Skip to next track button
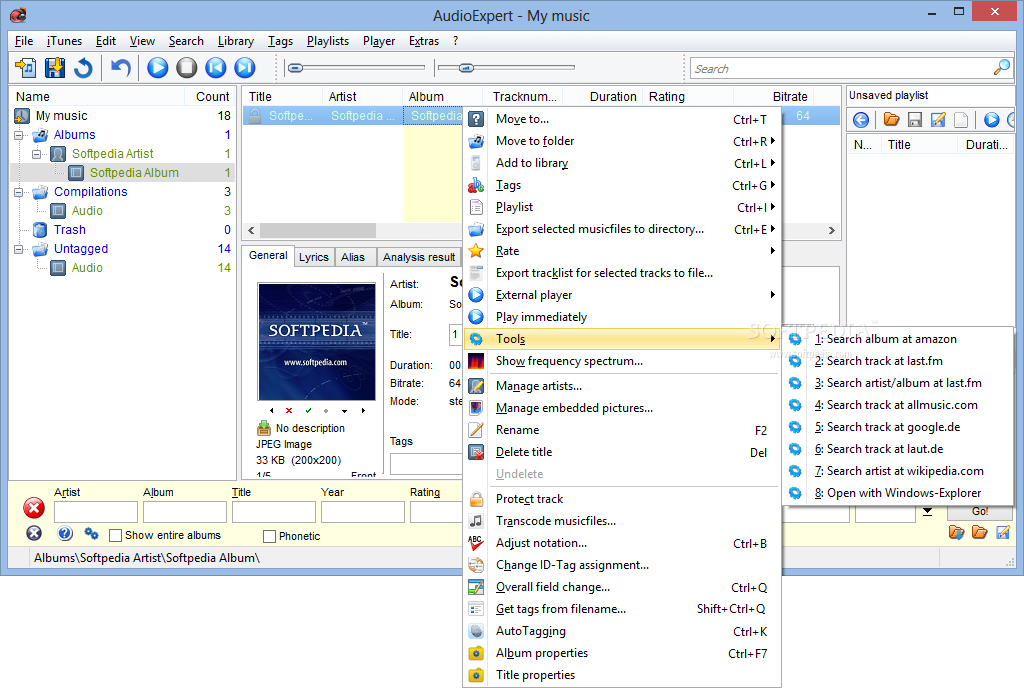 click(244, 67)
